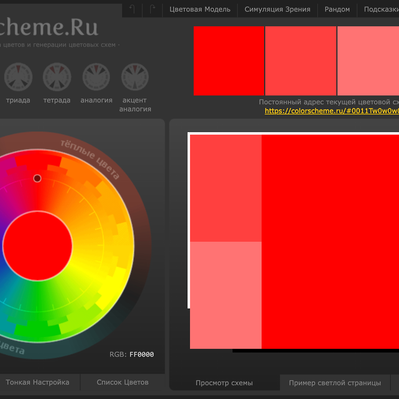The image size is (399, 399).
Task: Click the light pink-red swatch at top
Action: pyautogui.click(x=368, y=61)
